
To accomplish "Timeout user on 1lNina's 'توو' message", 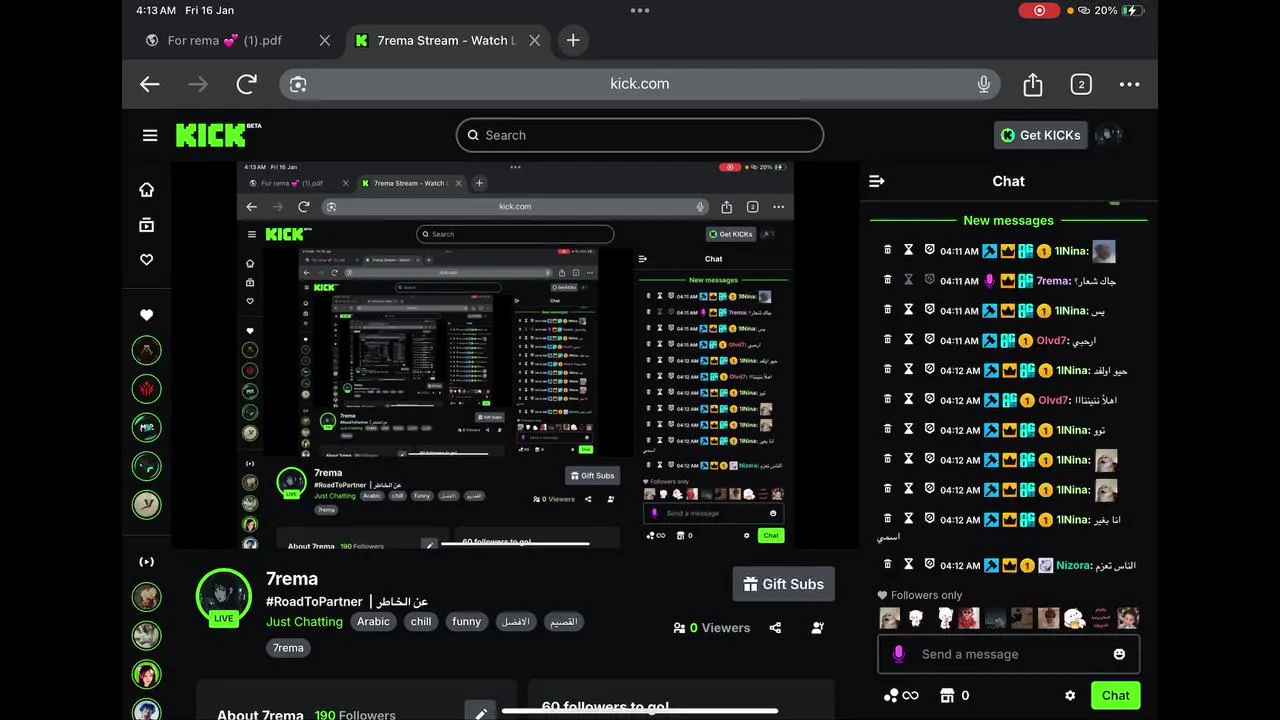I will pyautogui.click(x=909, y=430).
